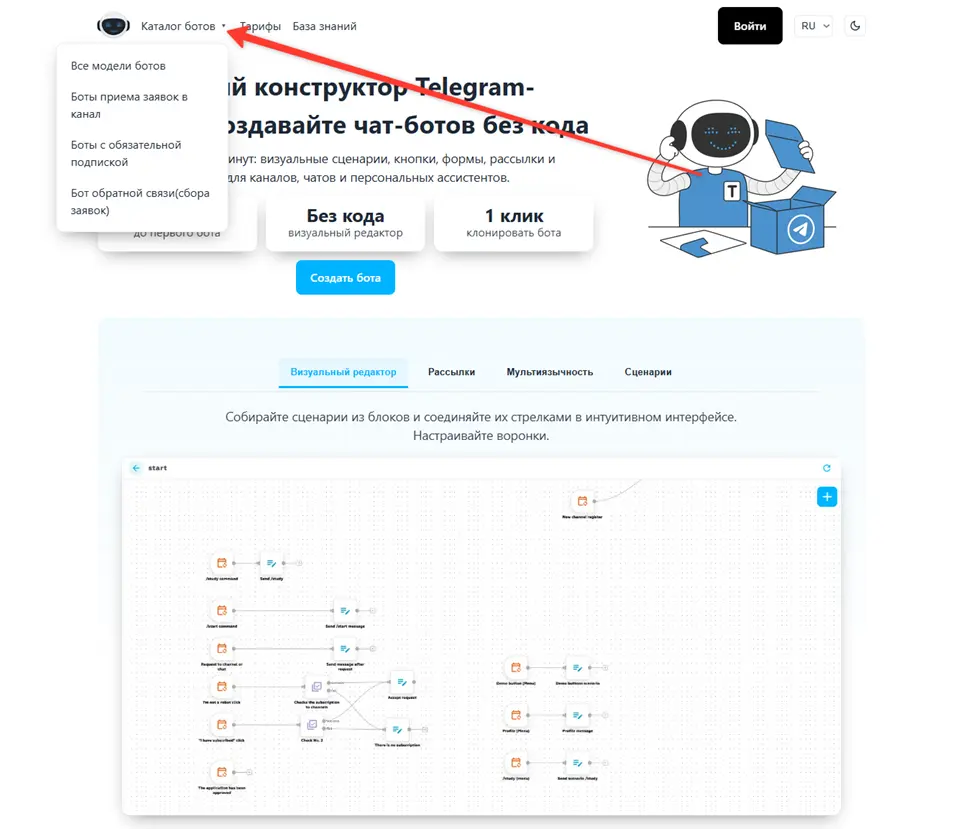
Task: Click the robot logo in header
Action: pyautogui.click(x=114, y=26)
